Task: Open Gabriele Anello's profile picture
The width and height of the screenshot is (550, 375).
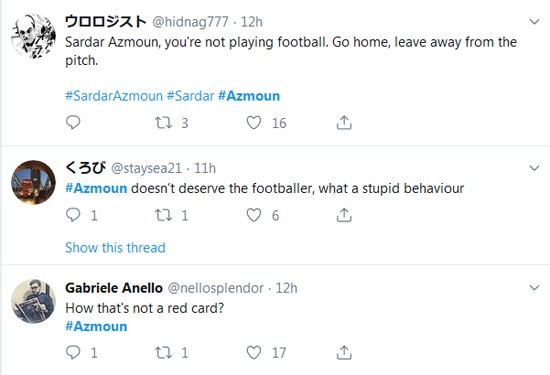Action: tap(33, 301)
